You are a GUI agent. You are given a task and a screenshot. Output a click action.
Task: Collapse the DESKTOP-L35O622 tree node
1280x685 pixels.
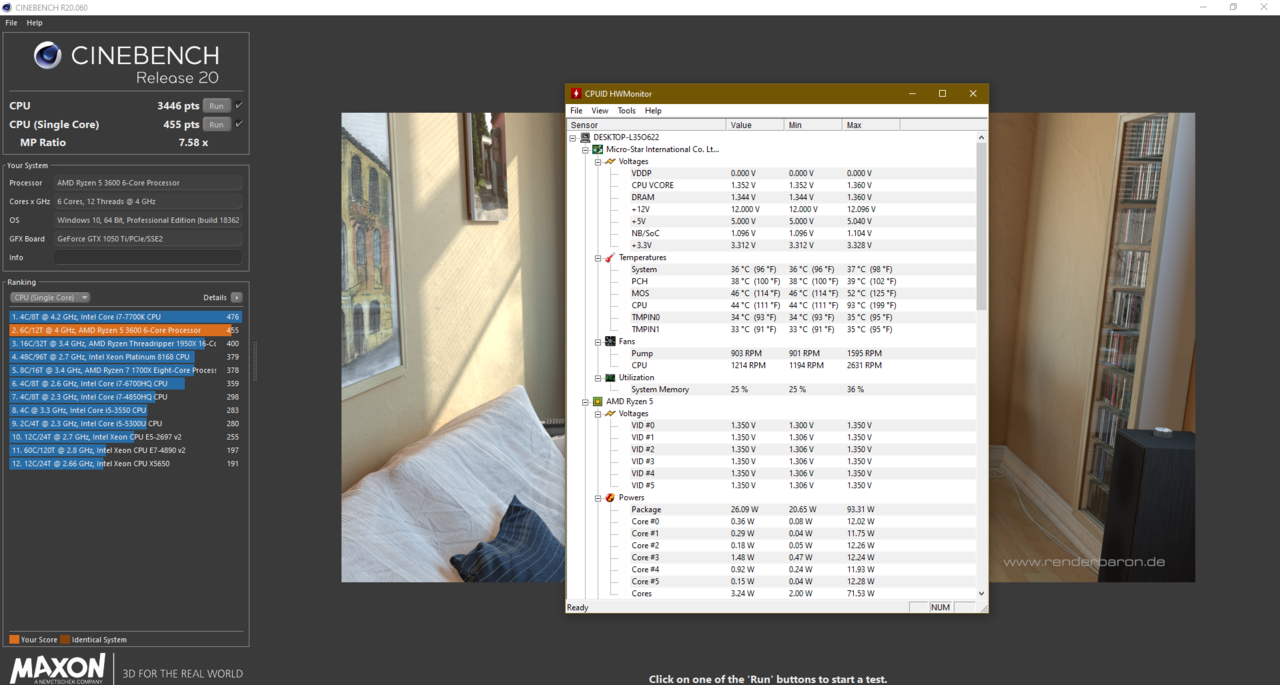[573, 137]
